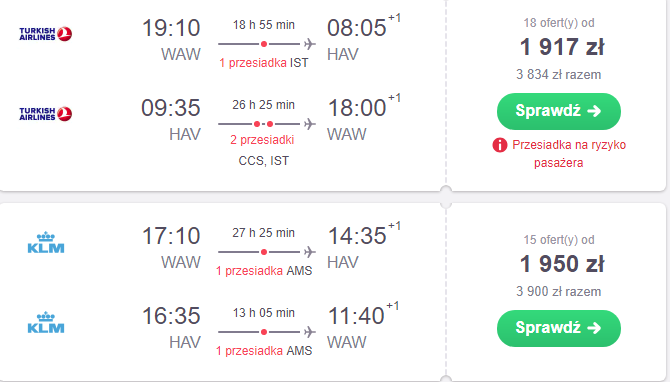Click the '15 ofert(y) od' text
Screen dimensions: 670x382
558,240
